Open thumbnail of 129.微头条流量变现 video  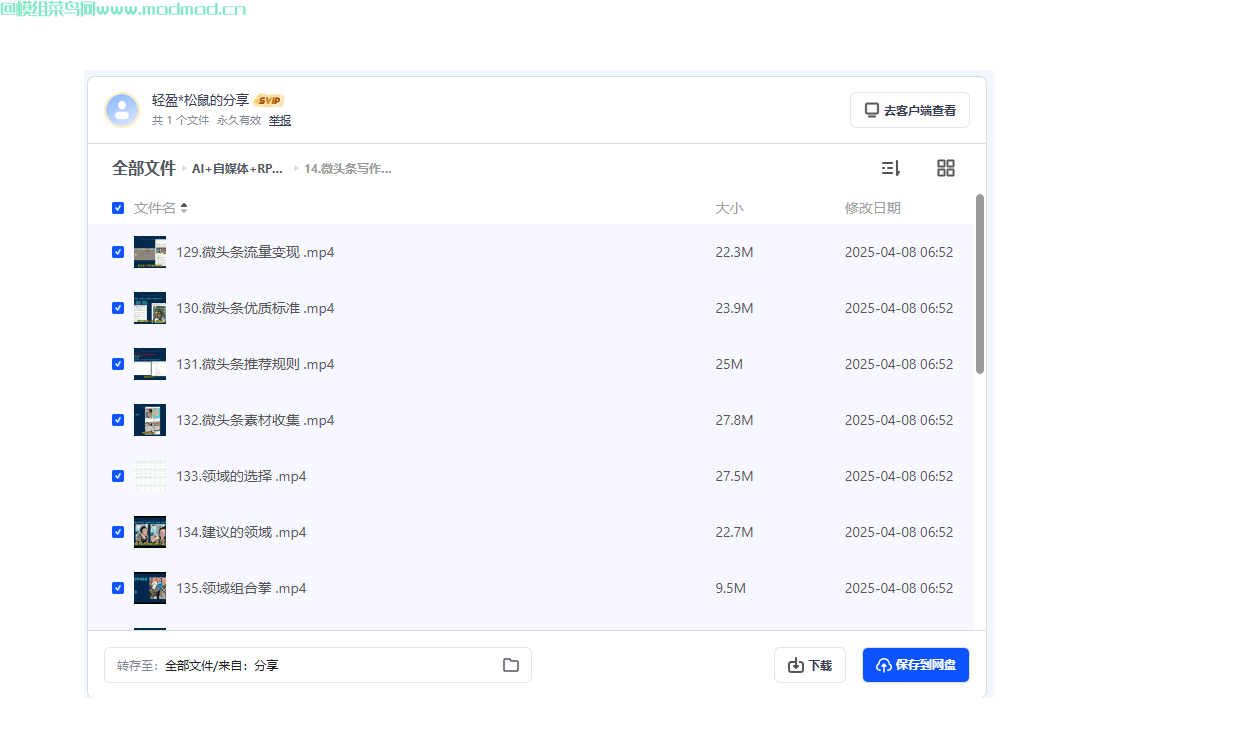click(x=150, y=252)
